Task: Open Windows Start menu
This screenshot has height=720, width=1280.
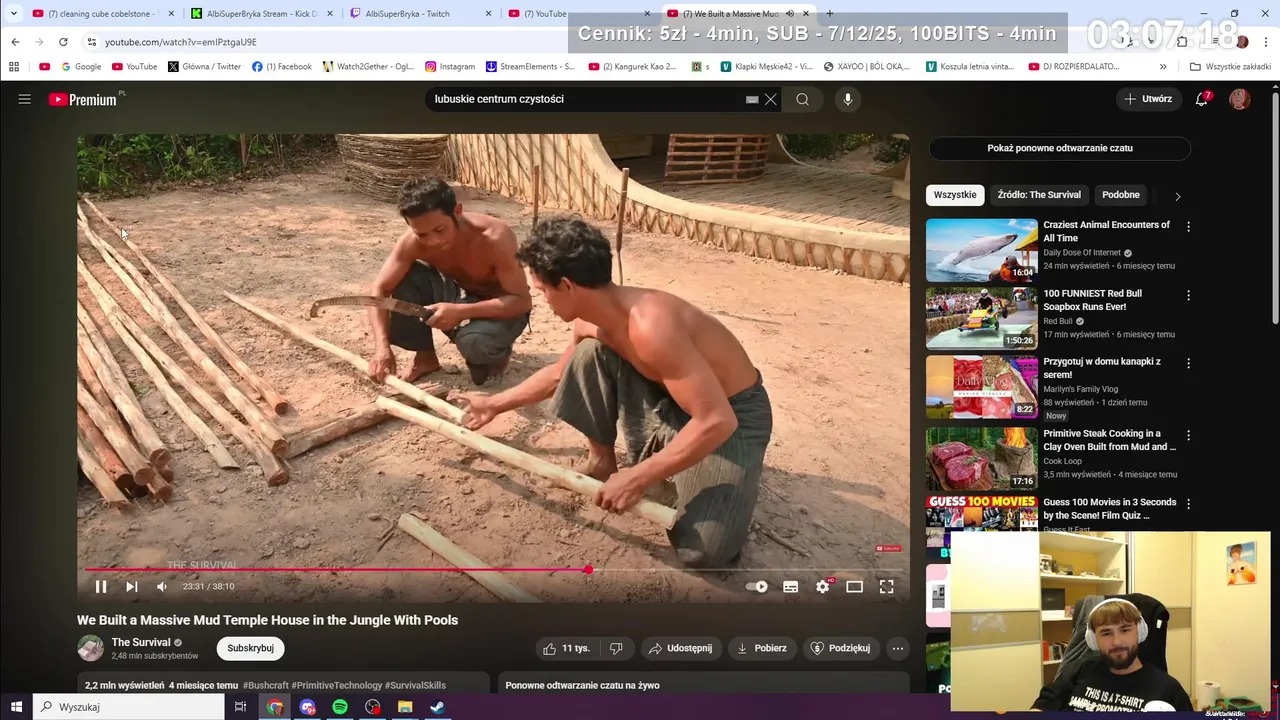Action: [16, 707]
